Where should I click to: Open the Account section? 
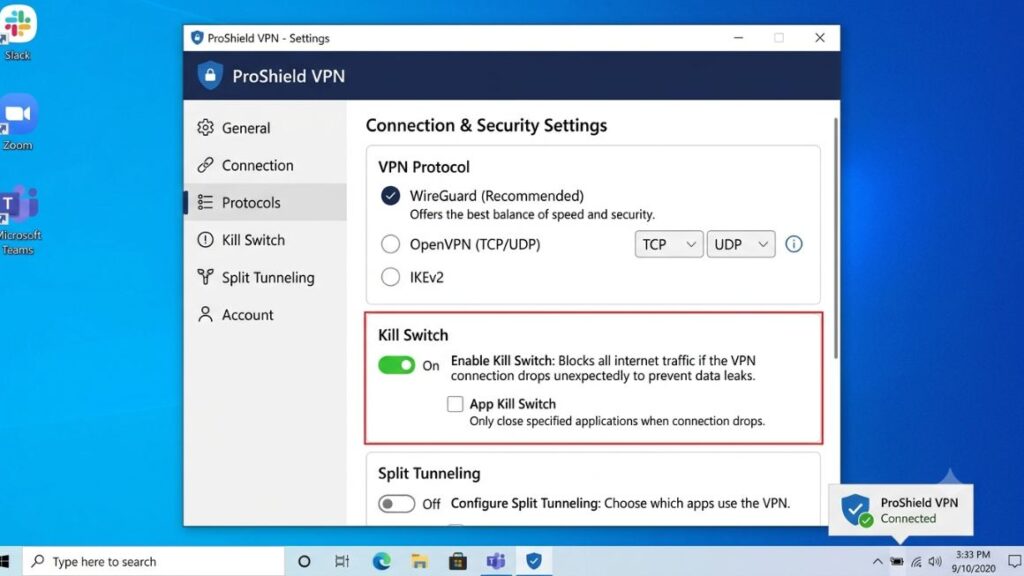(265, 315)
